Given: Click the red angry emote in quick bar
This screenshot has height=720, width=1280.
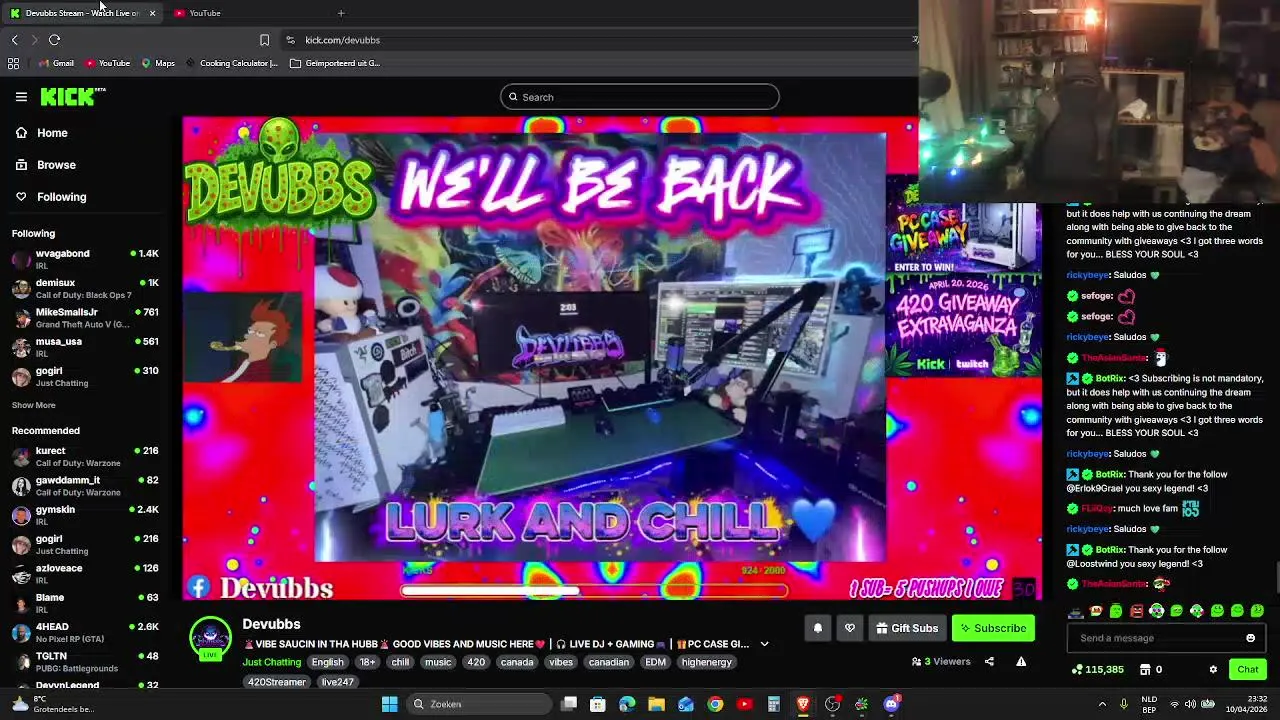Looking at the screenshot, I should click(x=1136, y=611).
